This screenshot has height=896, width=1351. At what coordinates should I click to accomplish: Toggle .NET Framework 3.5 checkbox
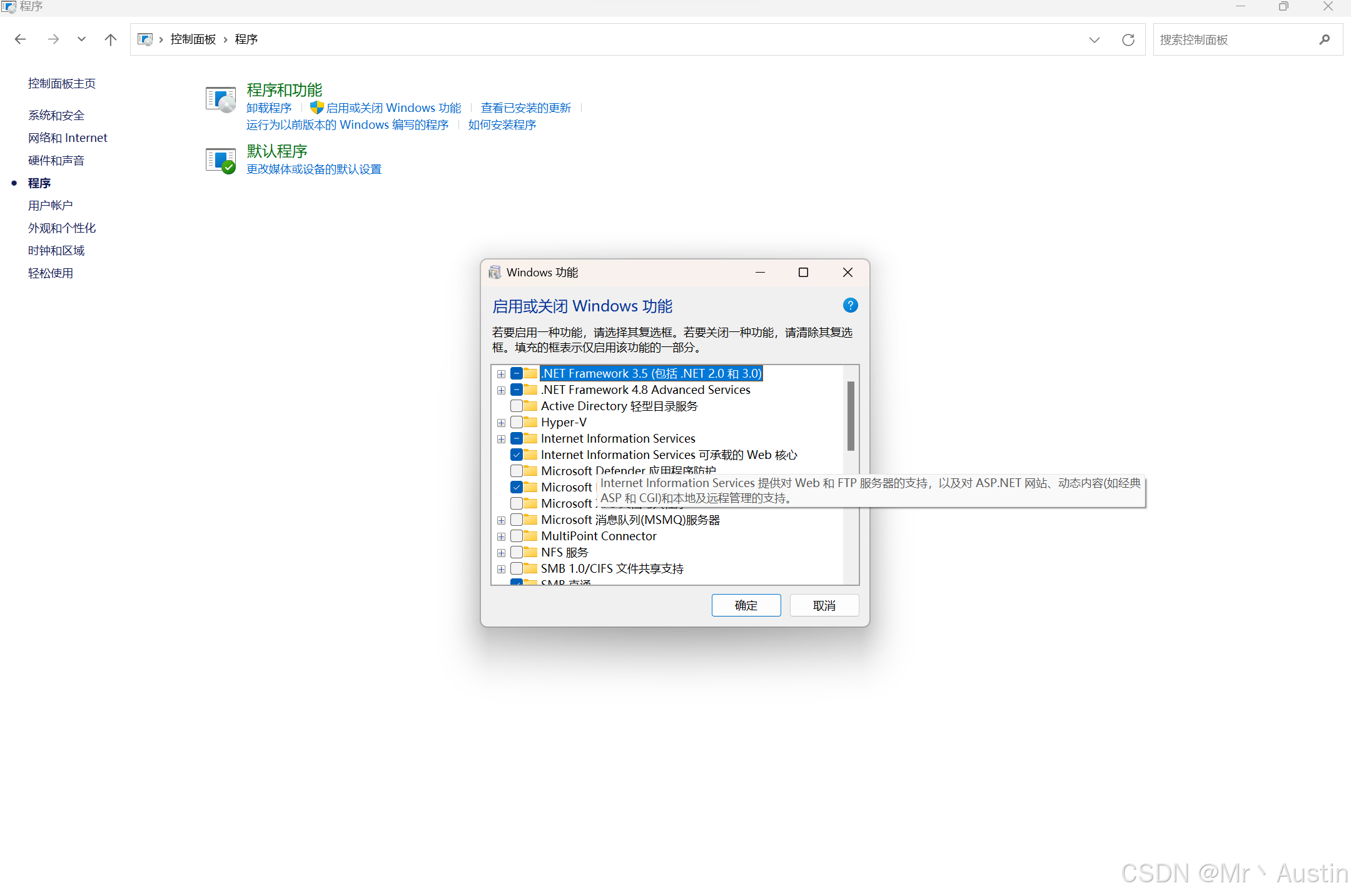(x=517, y=374)
